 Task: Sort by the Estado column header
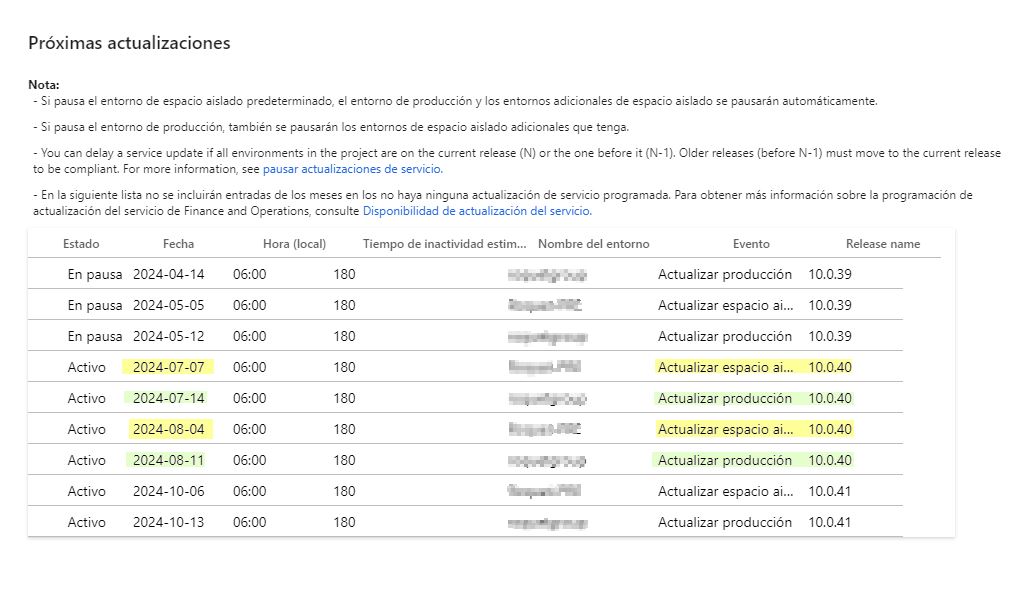pos(81,244)
